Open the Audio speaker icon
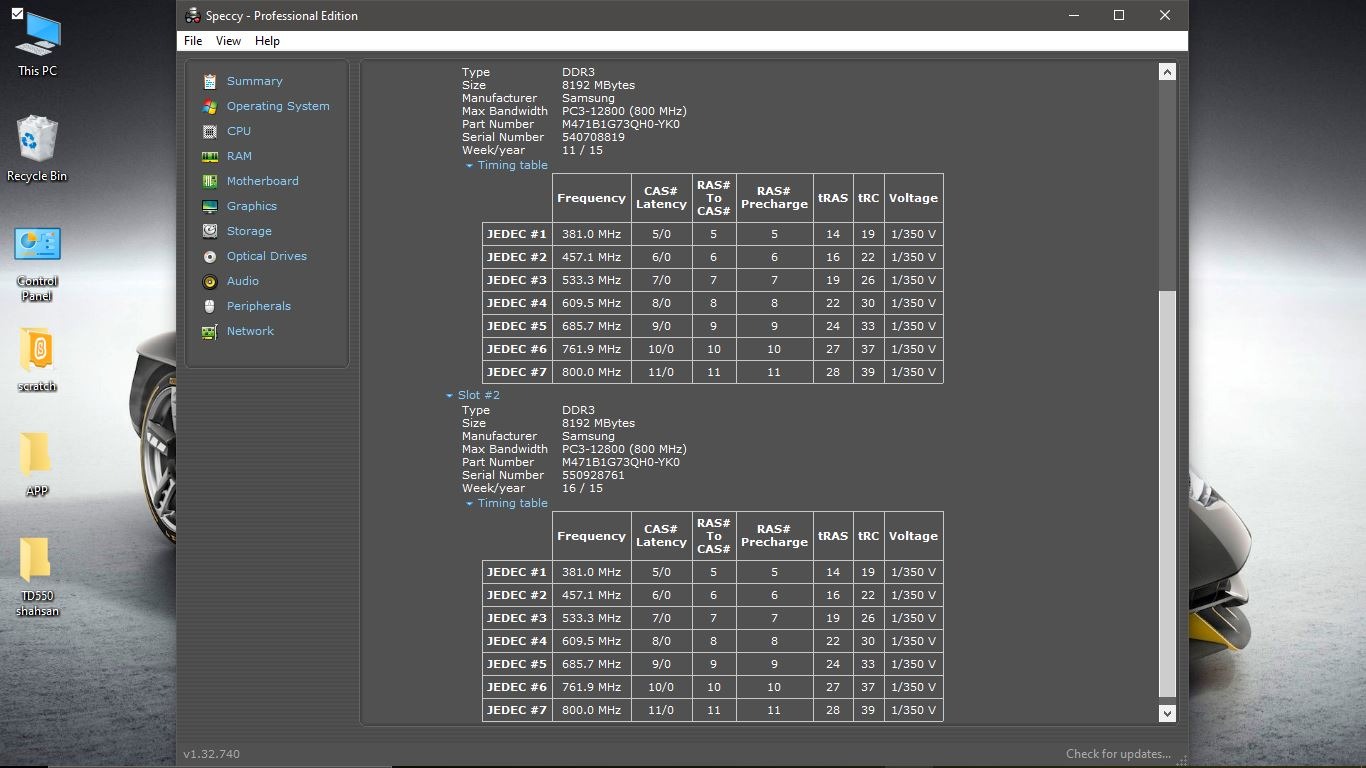Screen dimensions: 1366x768 pyautogui.click(x=209, y=281)
